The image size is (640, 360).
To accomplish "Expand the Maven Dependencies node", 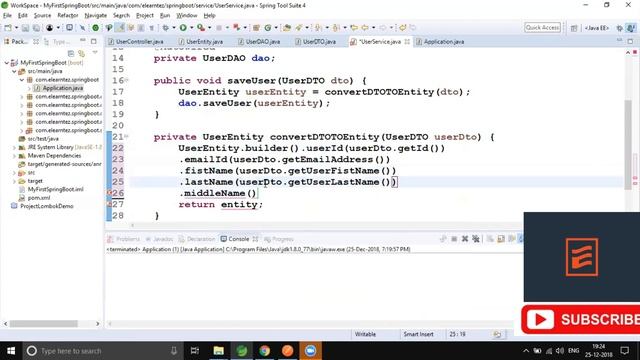I will pyautogui.click(x=15, y=156).
